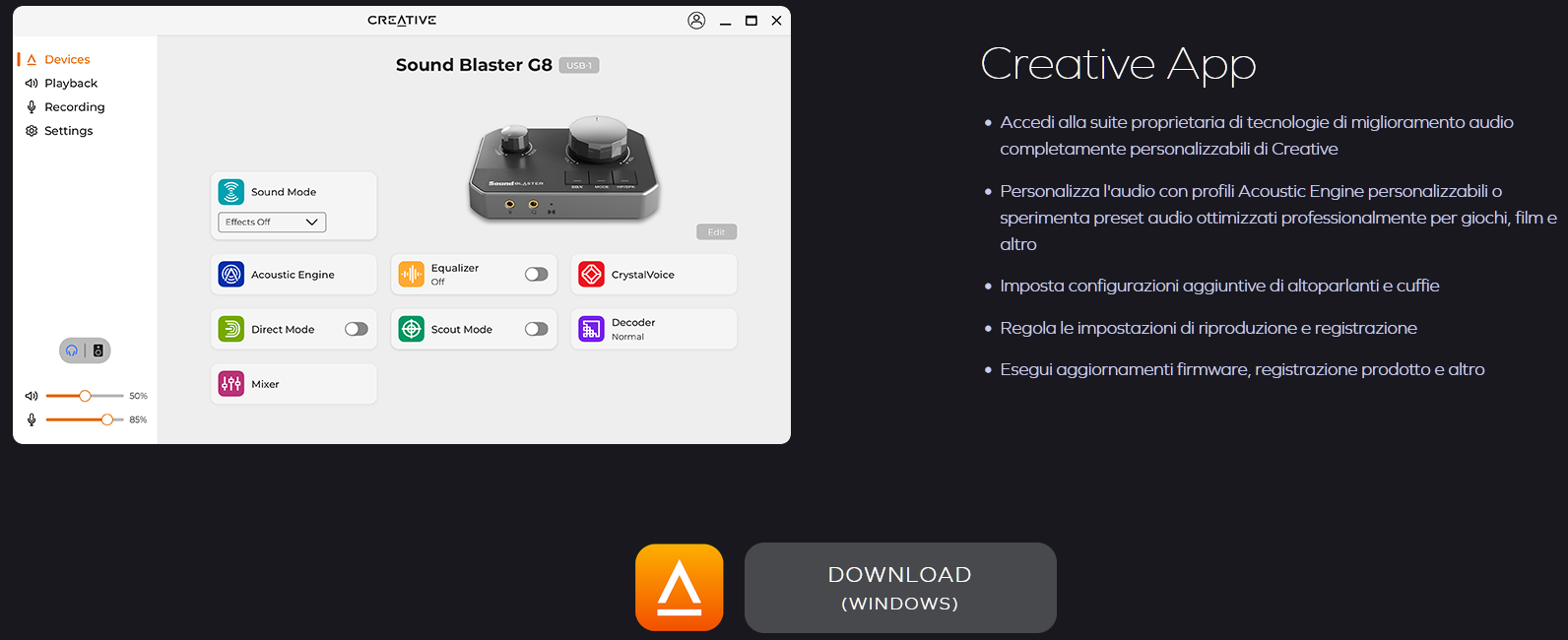Click Download (Windows) button
Screen dimensions: 1568x640
(x=900, y=588)
